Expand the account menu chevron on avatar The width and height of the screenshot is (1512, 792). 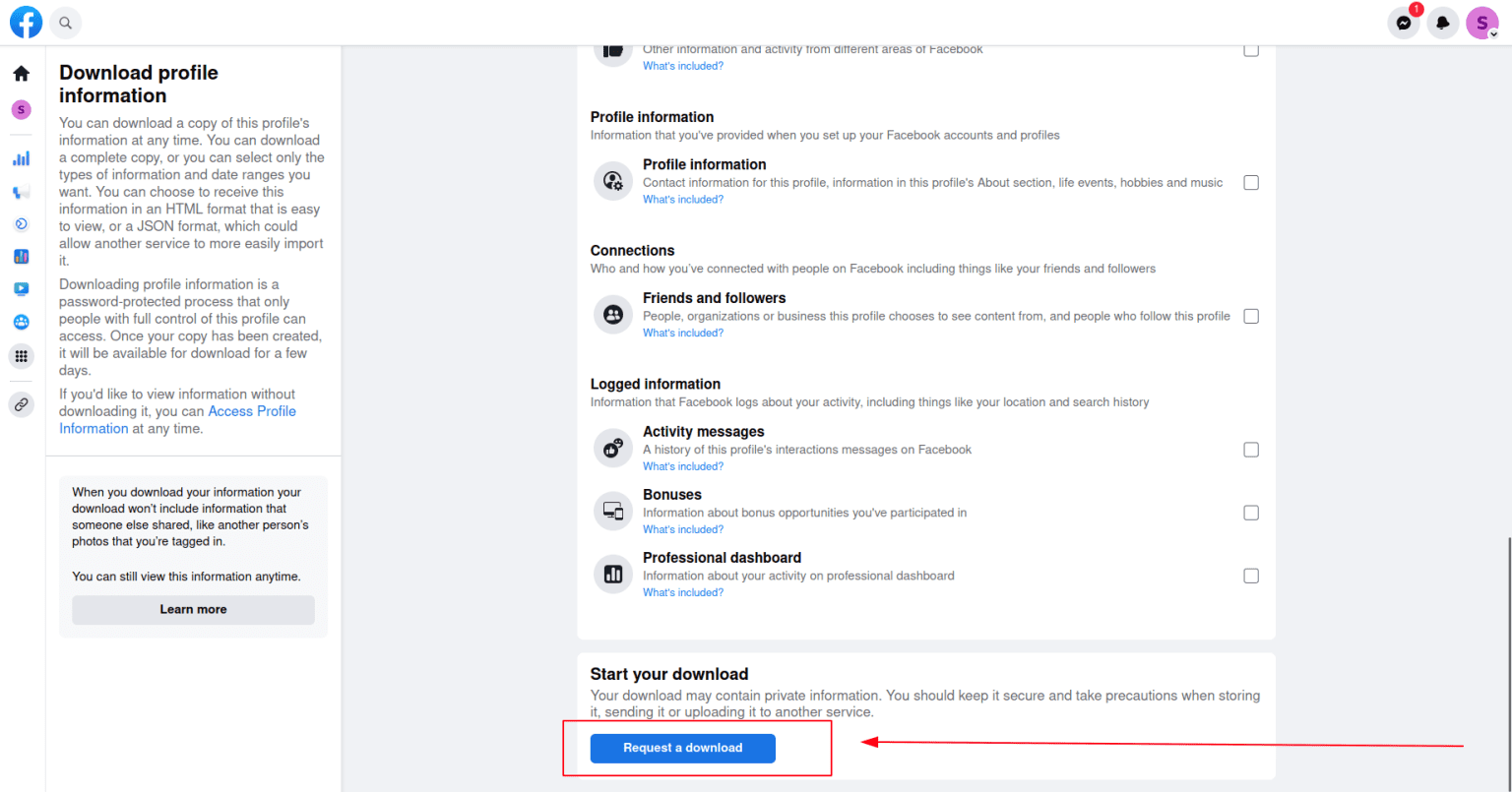[x=1496, y=31]
